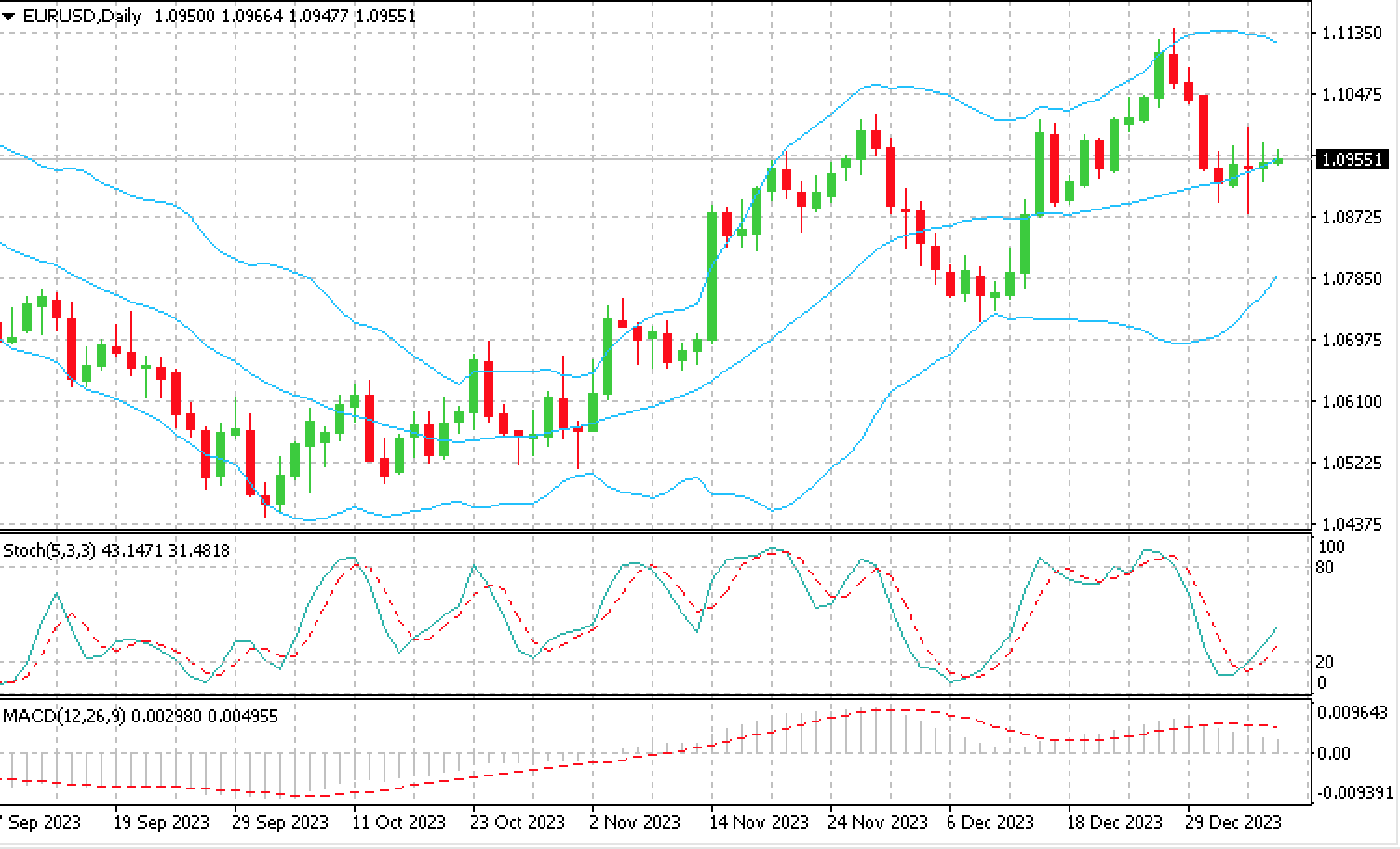Click the MACD 0.009643 scale label
This screenshot has height=849, width=1400.
click(1353, 712)
